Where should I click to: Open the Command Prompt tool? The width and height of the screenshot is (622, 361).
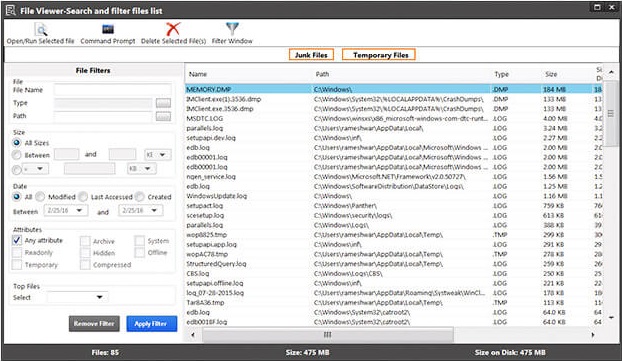[x=108, y=29]
